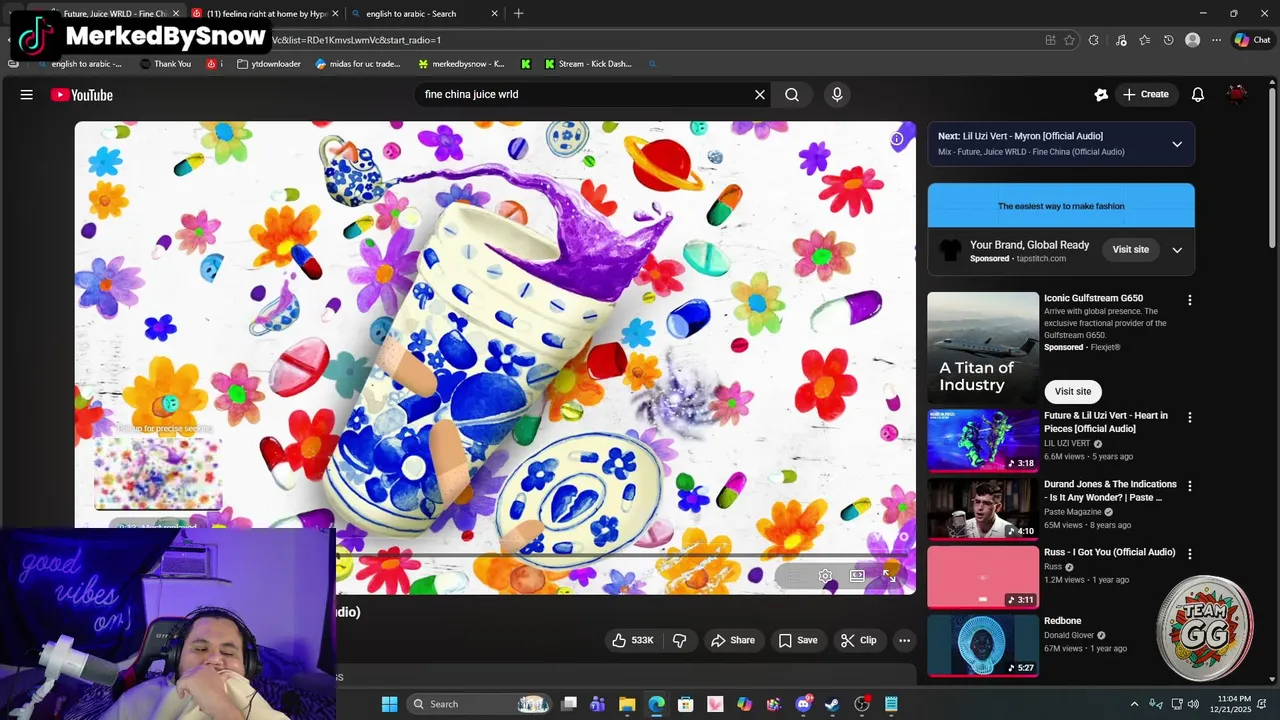Open browser Extensions puzzle icon
This screenshot has width=1280, height=720.
pos(1093,40)
